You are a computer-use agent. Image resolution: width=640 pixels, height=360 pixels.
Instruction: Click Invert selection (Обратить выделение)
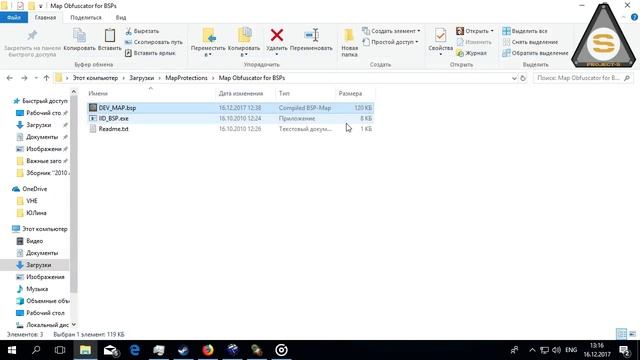coord(535,53)
